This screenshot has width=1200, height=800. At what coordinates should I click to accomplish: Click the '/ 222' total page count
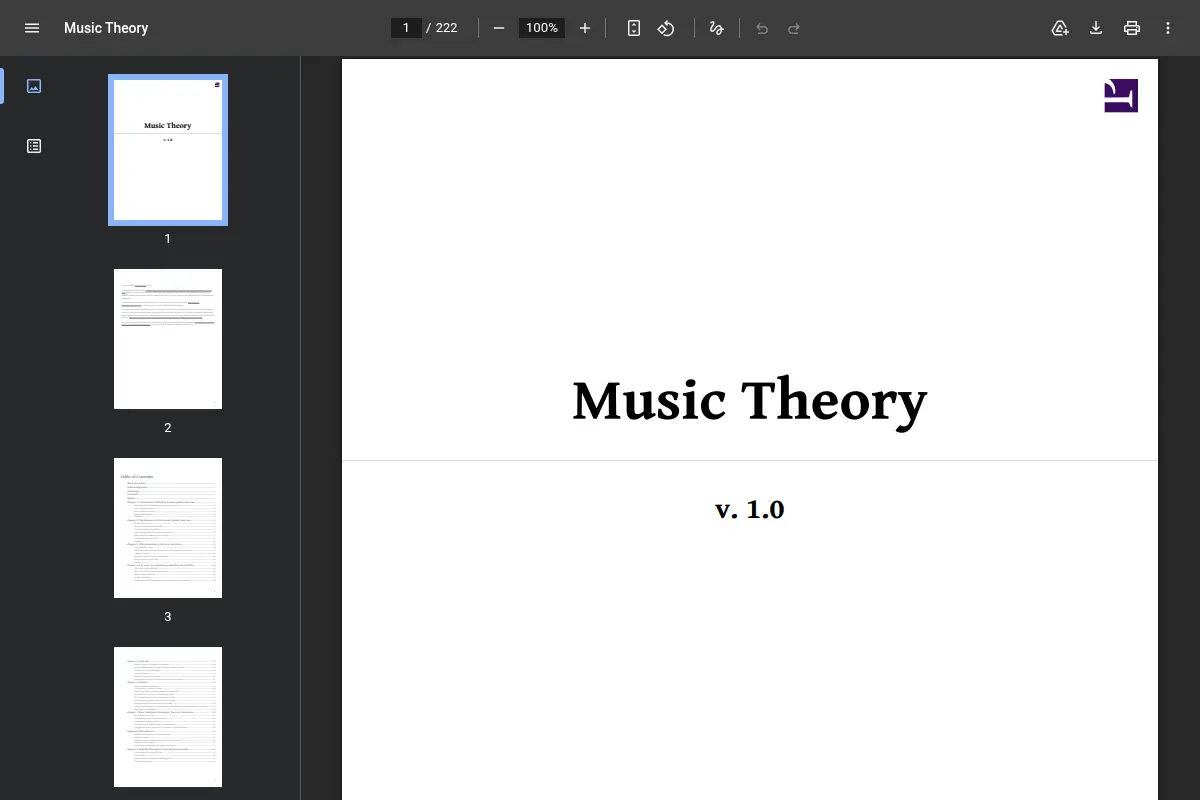point(442,28)
